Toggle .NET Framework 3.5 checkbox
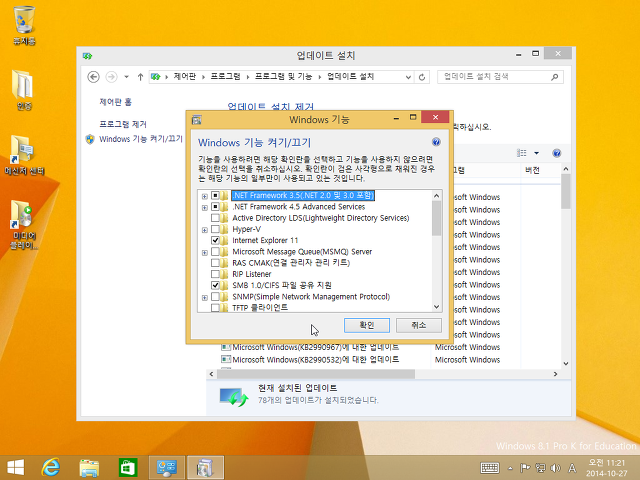Image resolution: width=640 pixels, height=480 pixels. tap(215, 196)
